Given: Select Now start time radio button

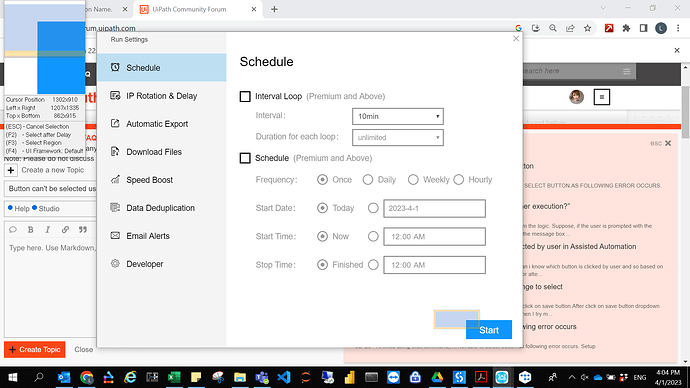Looking at the screenshot, I should click(x=322, y=236).
